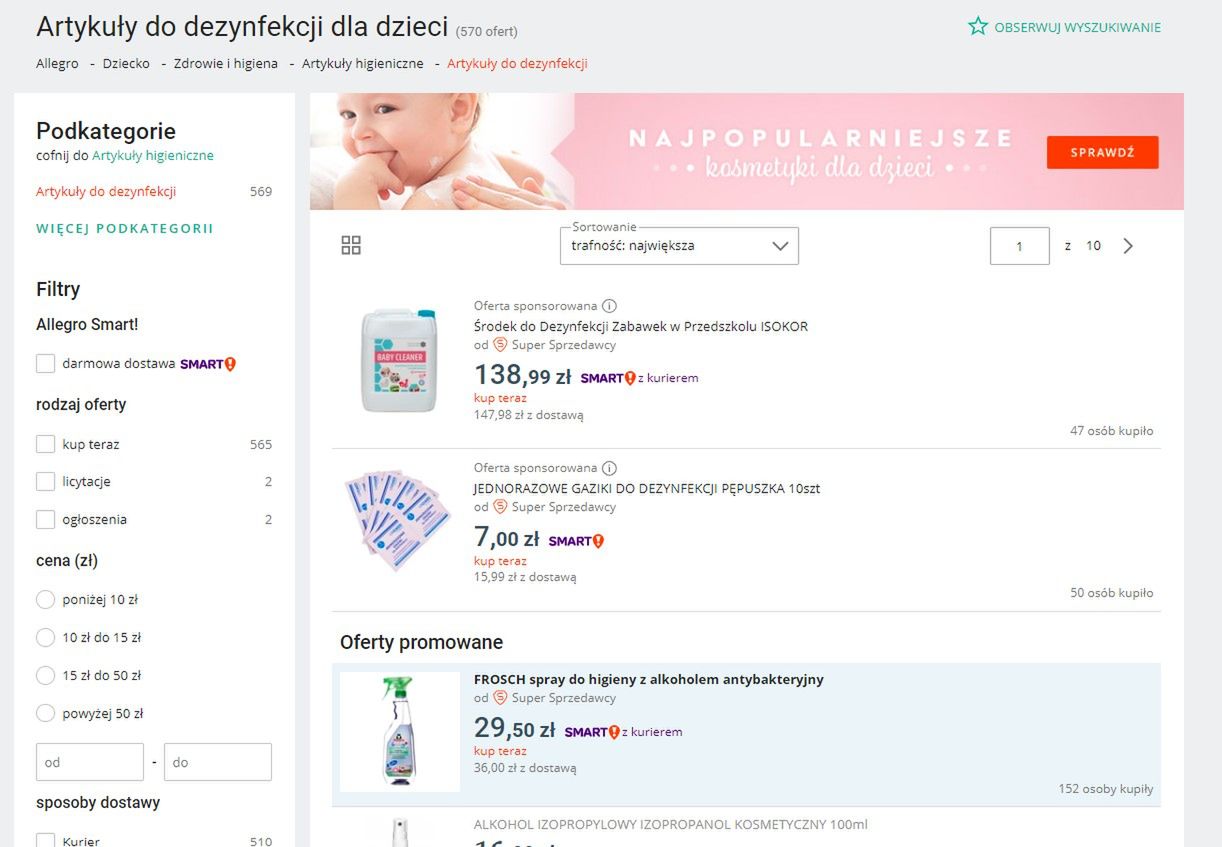Open FROSCH spray do higieny offer title
Viewport: 1222px width, 847px height.
pos(648,679)
